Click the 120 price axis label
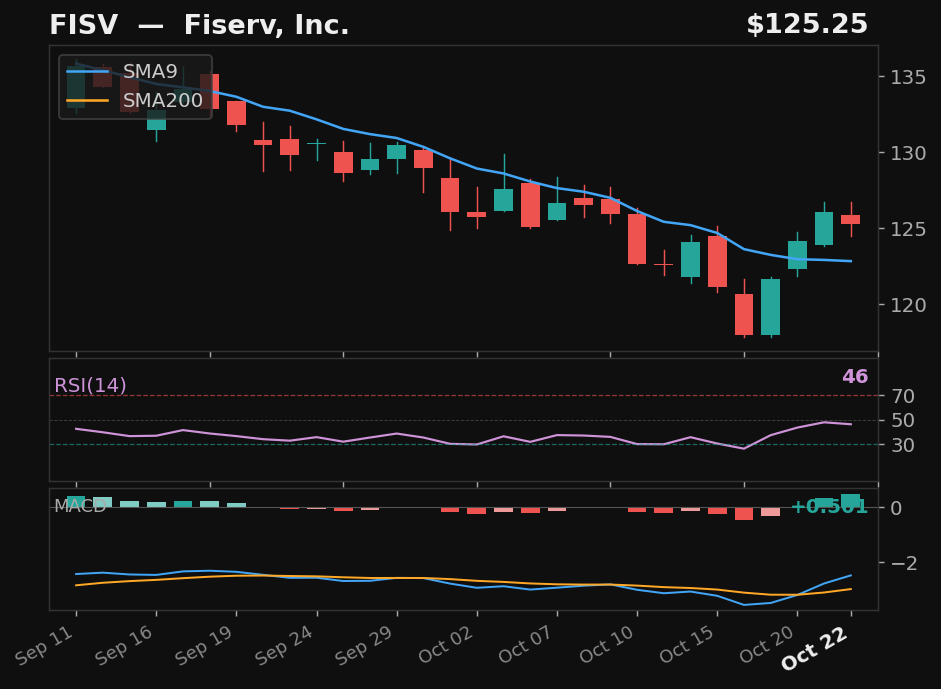 point(908,305)
